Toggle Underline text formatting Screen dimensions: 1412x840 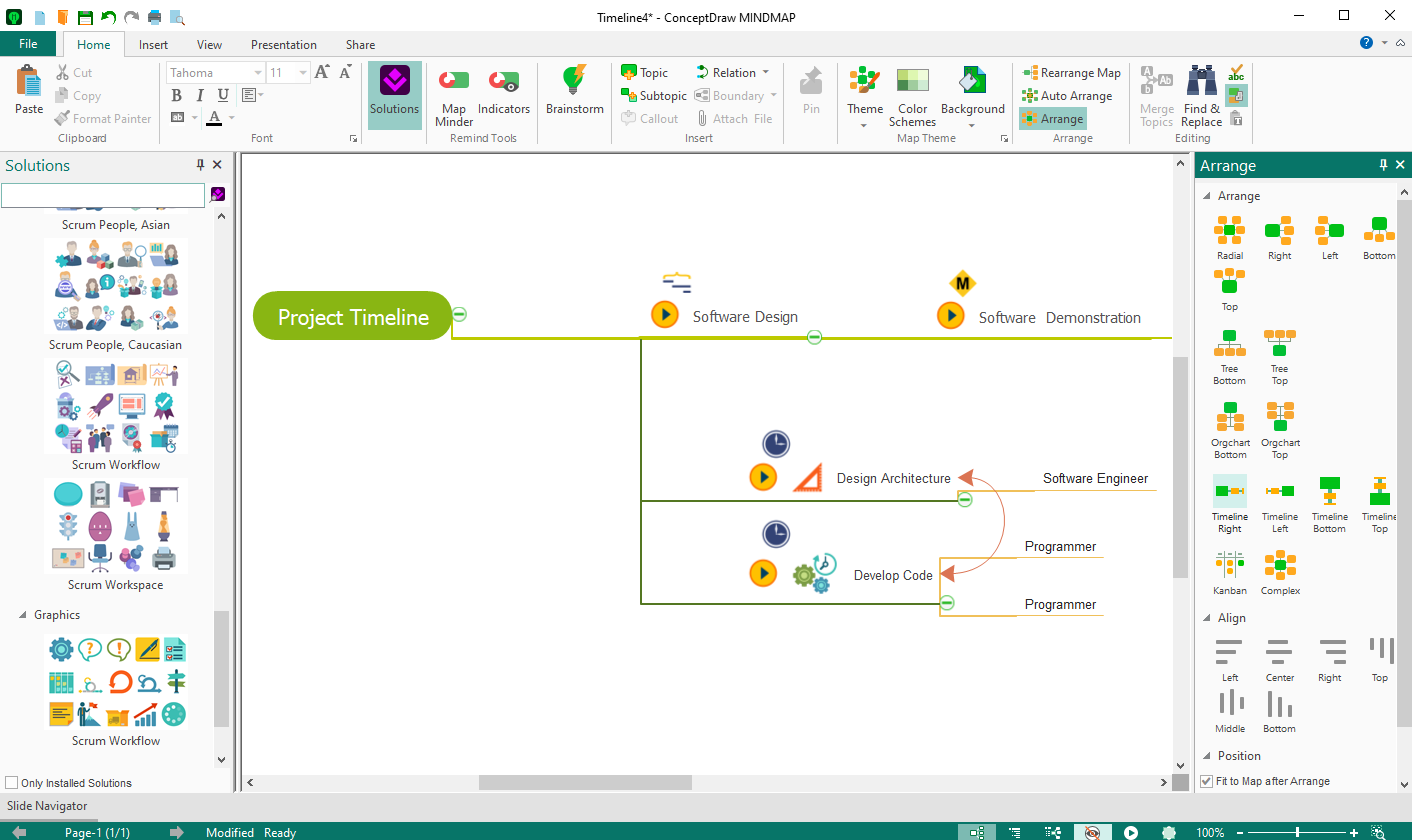[223, 95]
